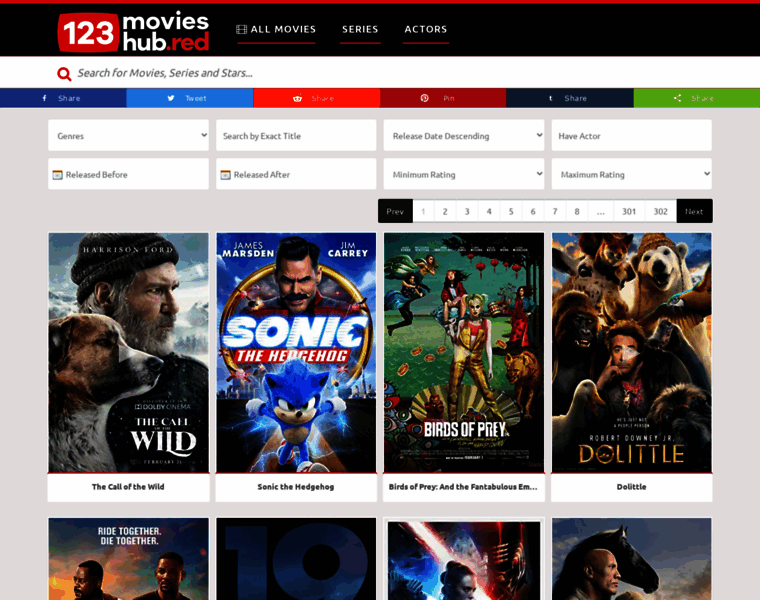Image resolution: width=760 pixels, height=600 pixels.
Task: Open the poster with large number 19
Action: click(296, 559)
